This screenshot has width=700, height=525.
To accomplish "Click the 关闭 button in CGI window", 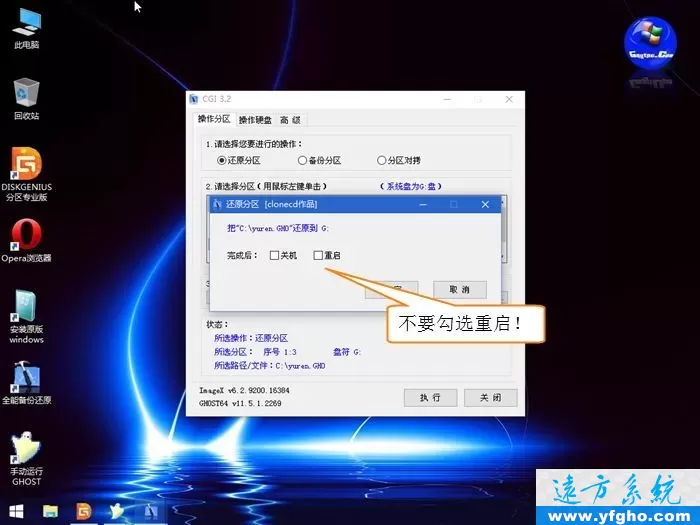I will [491, 397].
